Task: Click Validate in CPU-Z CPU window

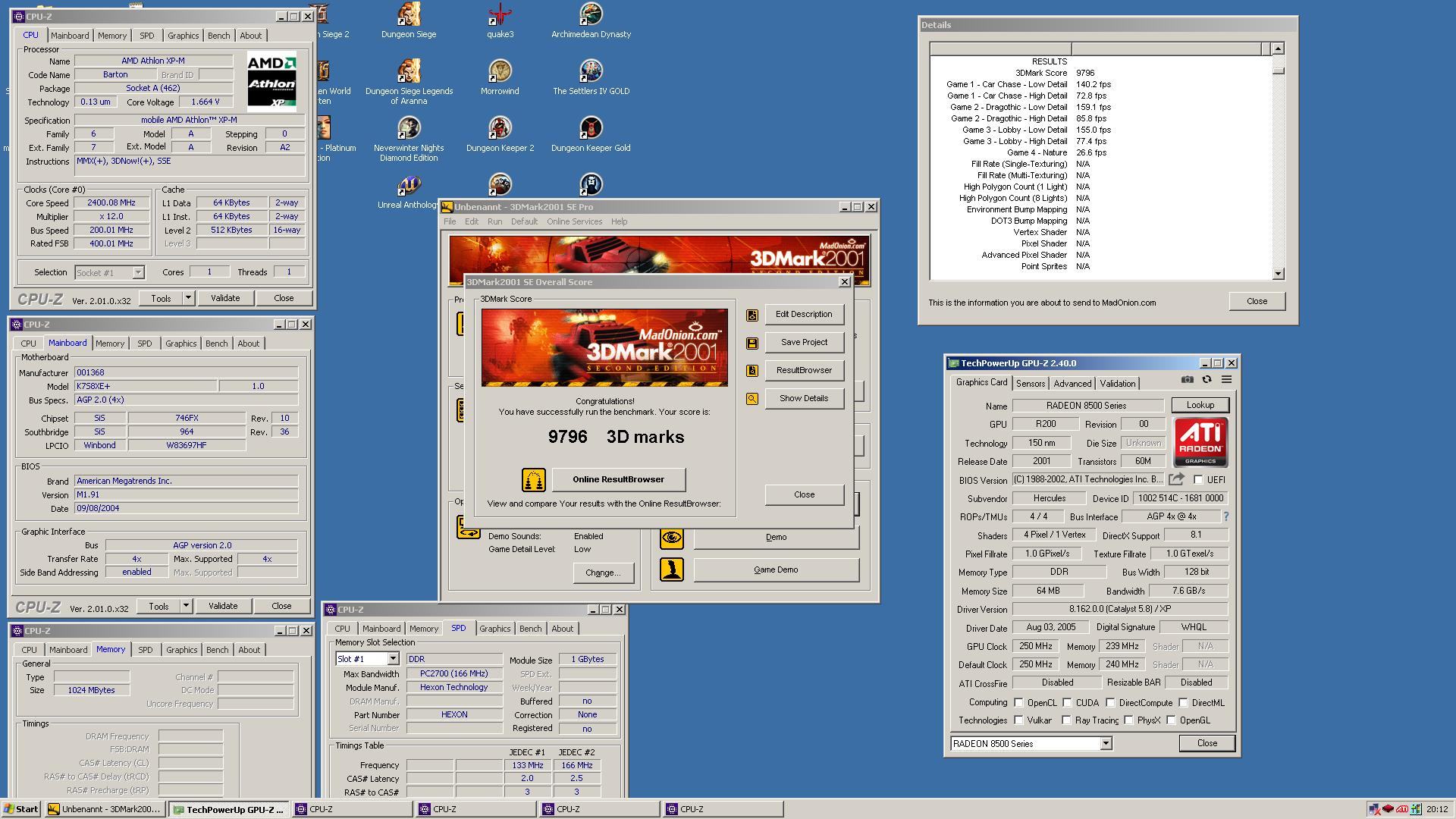Action: coord(225,298)
